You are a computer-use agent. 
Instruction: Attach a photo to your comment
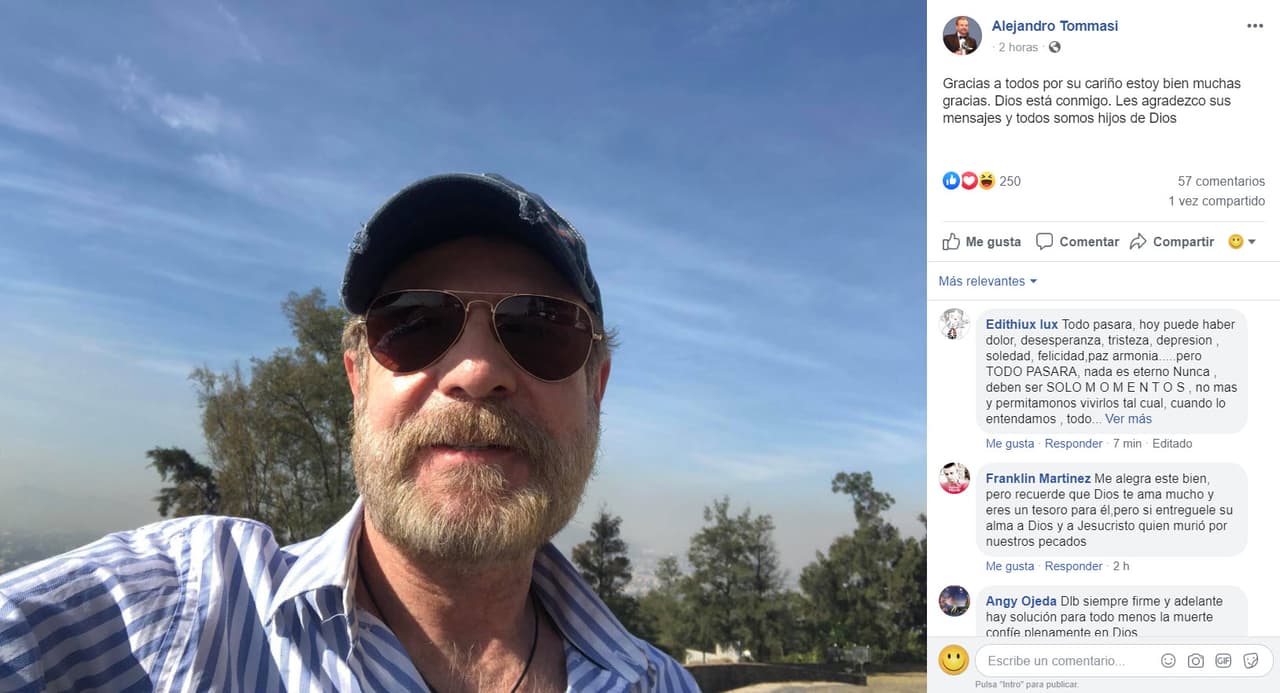pyautogui.click(x=1196, y=661)
